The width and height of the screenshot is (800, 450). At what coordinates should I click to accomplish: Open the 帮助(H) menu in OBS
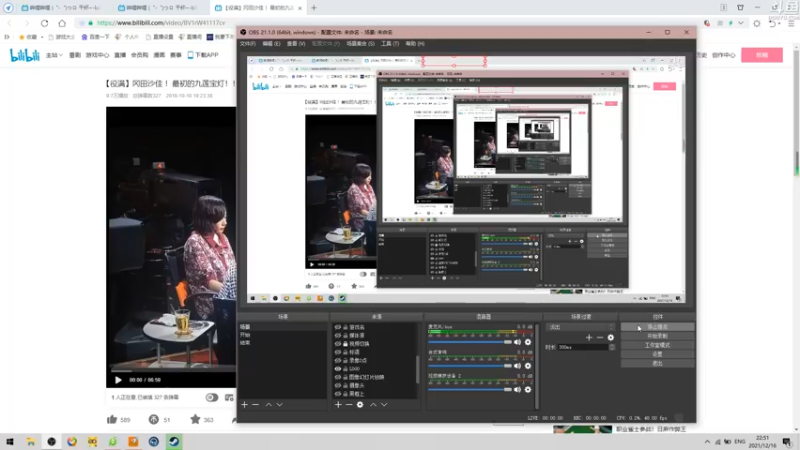415,44
